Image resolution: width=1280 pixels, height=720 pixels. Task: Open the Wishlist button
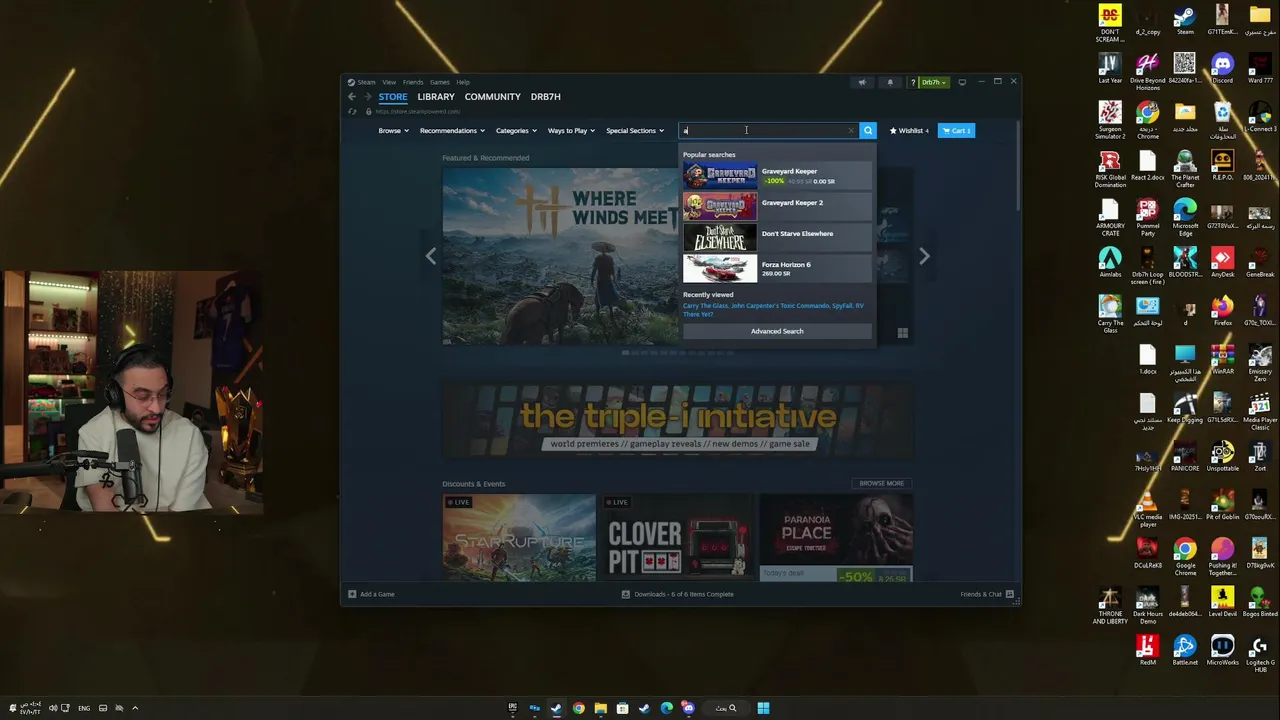(x=909, y=131)
